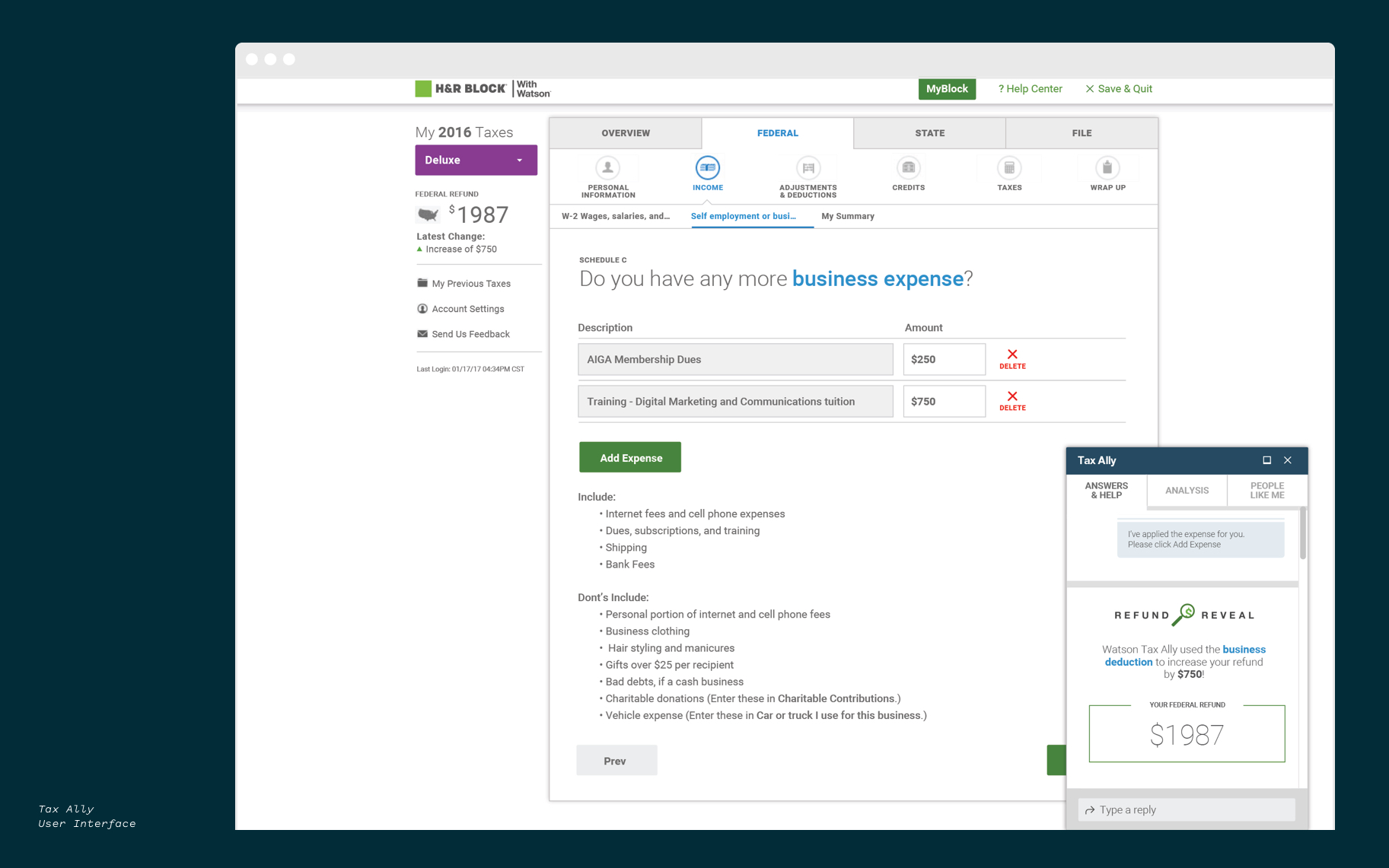The image size is (1389, 868).
Task: Open the People Like Me tab
Action: click(x=1266, y=491)
